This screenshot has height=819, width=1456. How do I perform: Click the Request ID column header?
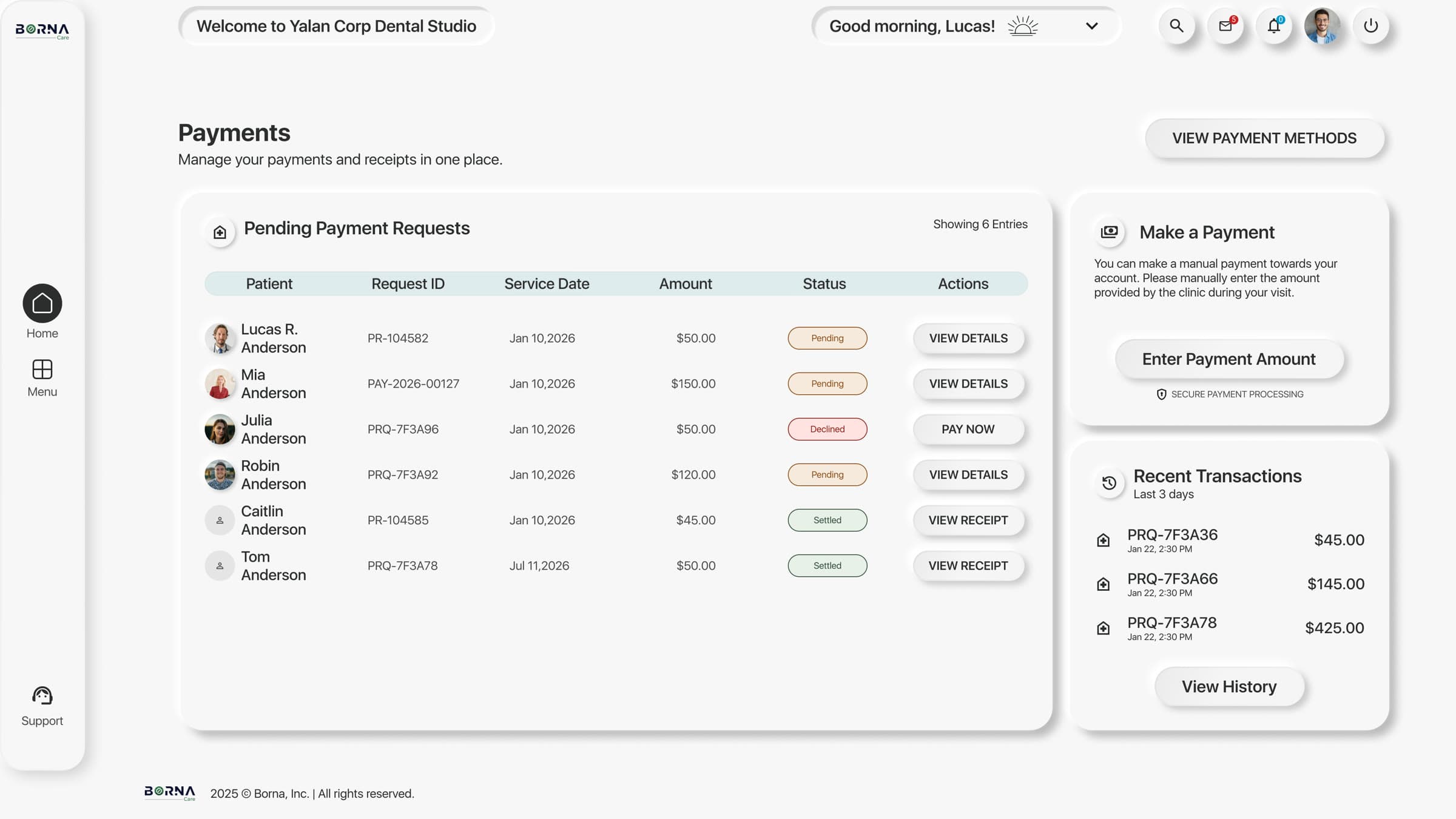click(x=408, y=284)
